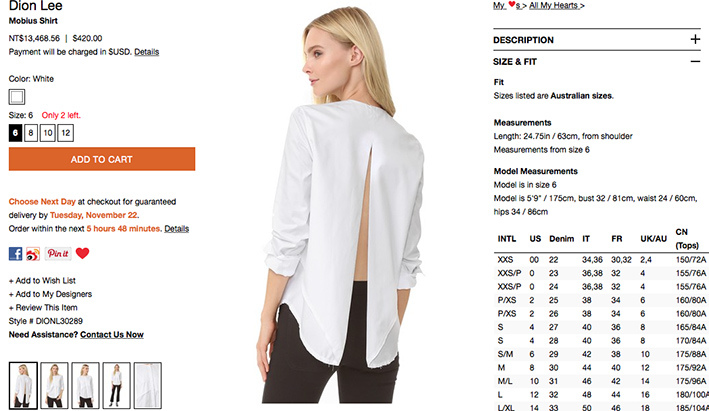Pick the size 12 option
The image size is (709, 411).
pyautogui.click(x=66, y=133)
